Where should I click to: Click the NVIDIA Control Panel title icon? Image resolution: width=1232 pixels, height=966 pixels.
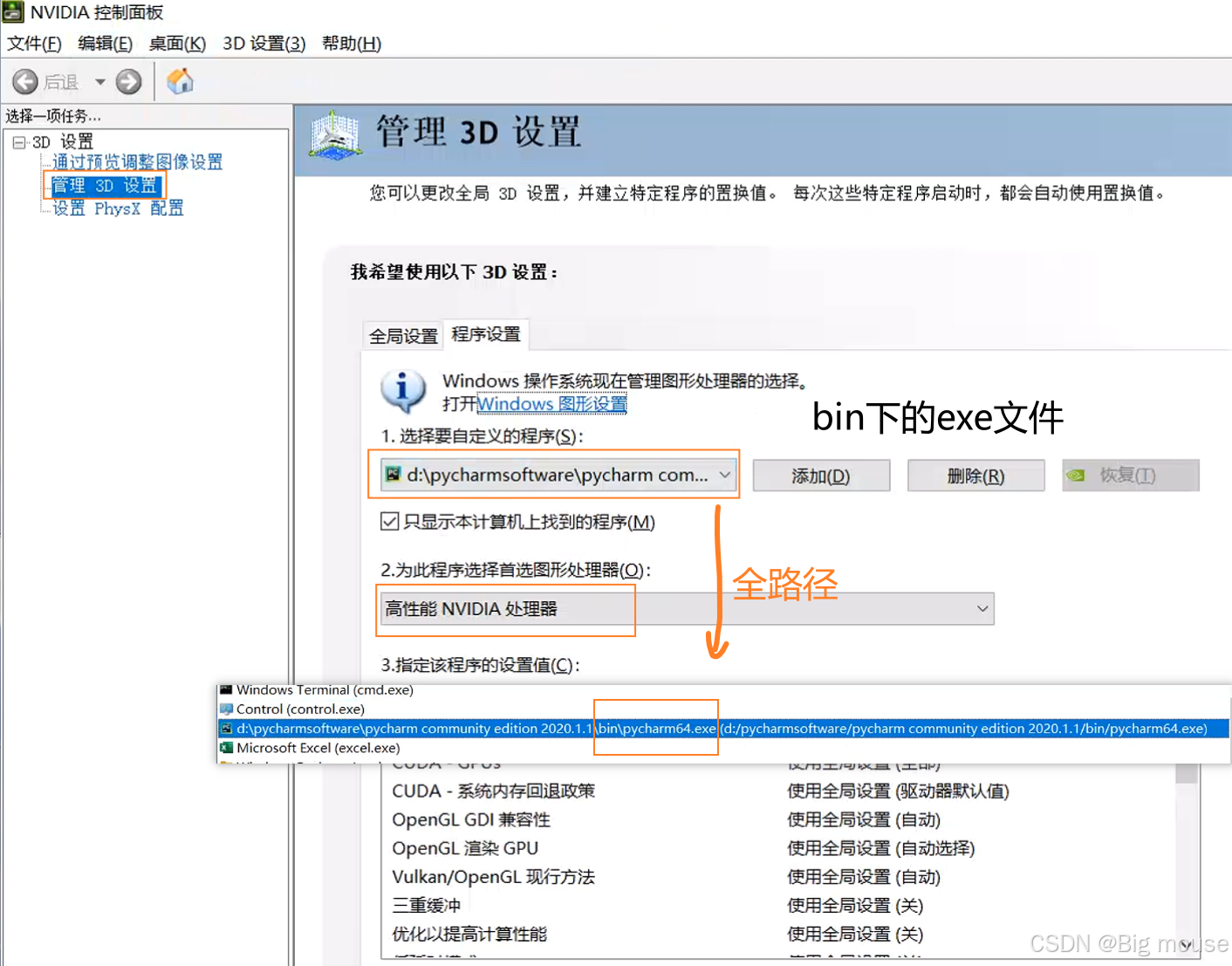tap(13, 12)
